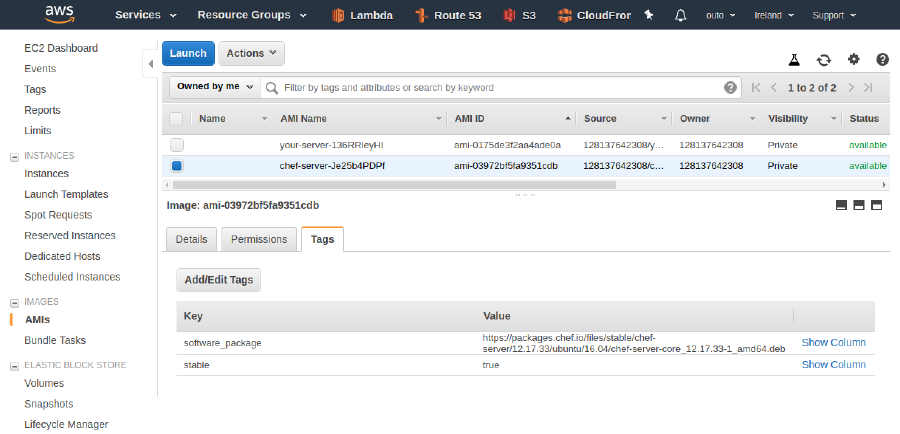
Task: Open the Owner column filter arrow
Action: tap(752, 119)
